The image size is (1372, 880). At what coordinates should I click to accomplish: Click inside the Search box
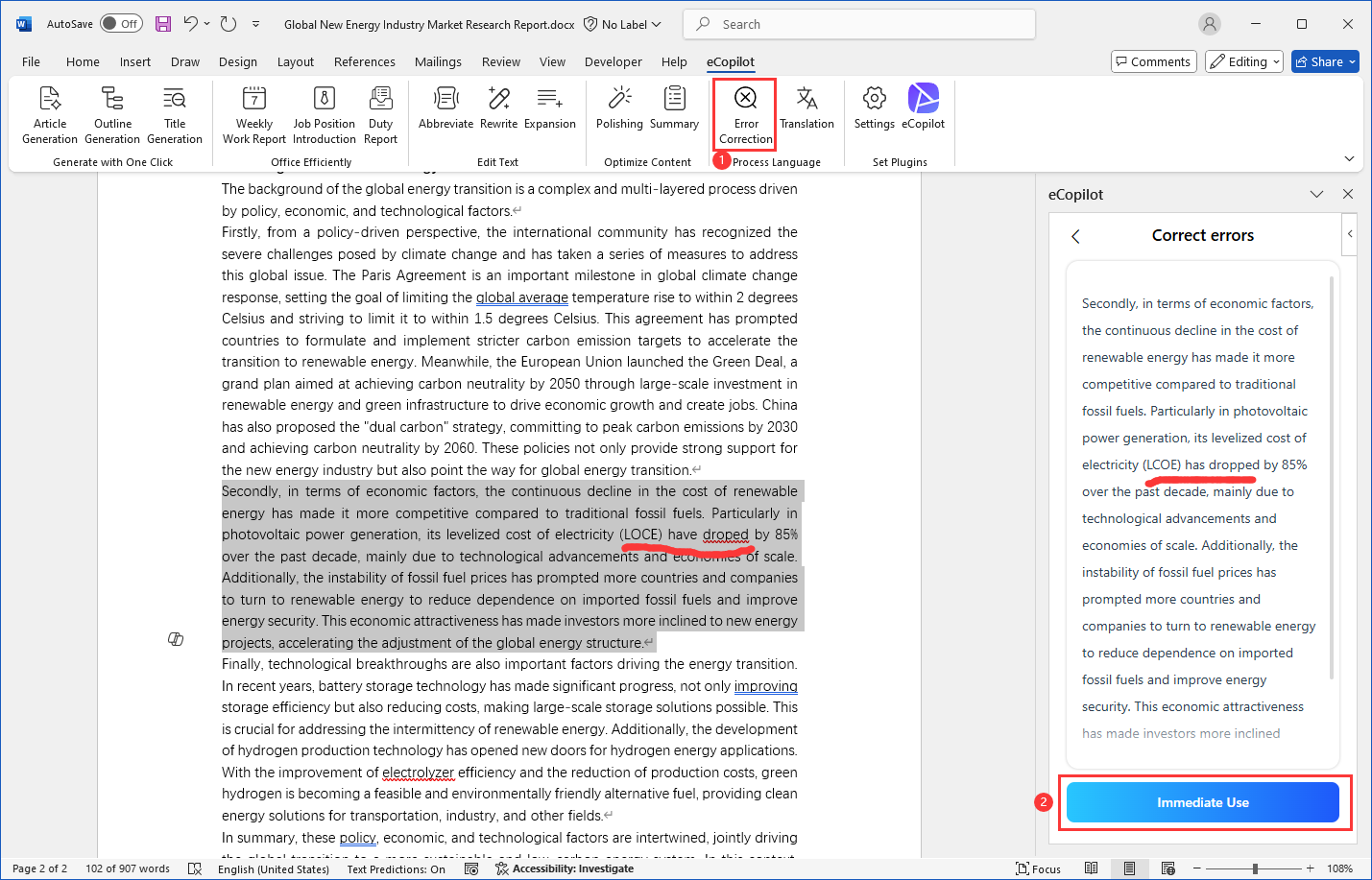tap(858, 23)
